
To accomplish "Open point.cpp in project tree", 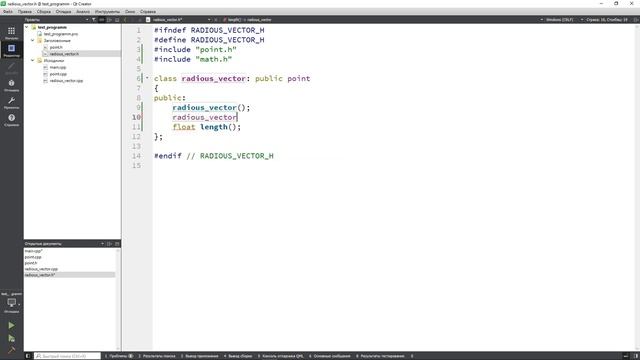I will [58, 74].
